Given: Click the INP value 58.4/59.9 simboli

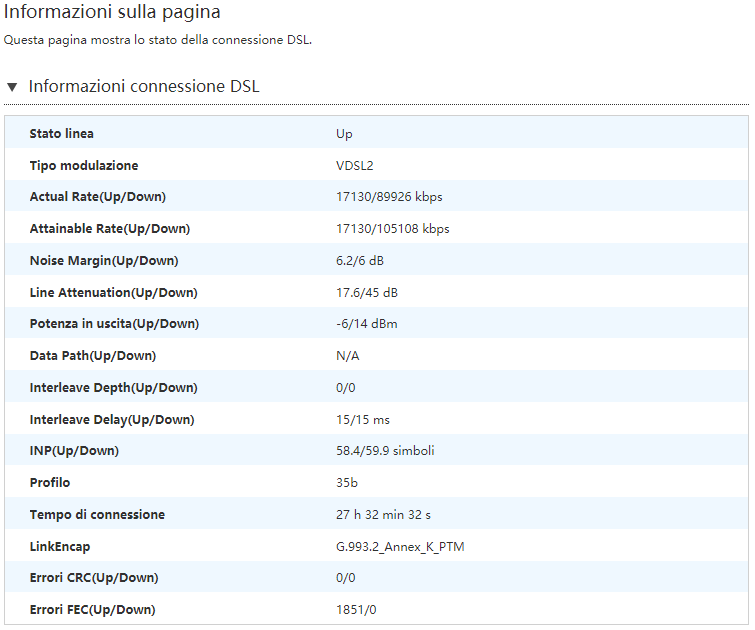Looking at the screenshot, I should click(385, 451).
